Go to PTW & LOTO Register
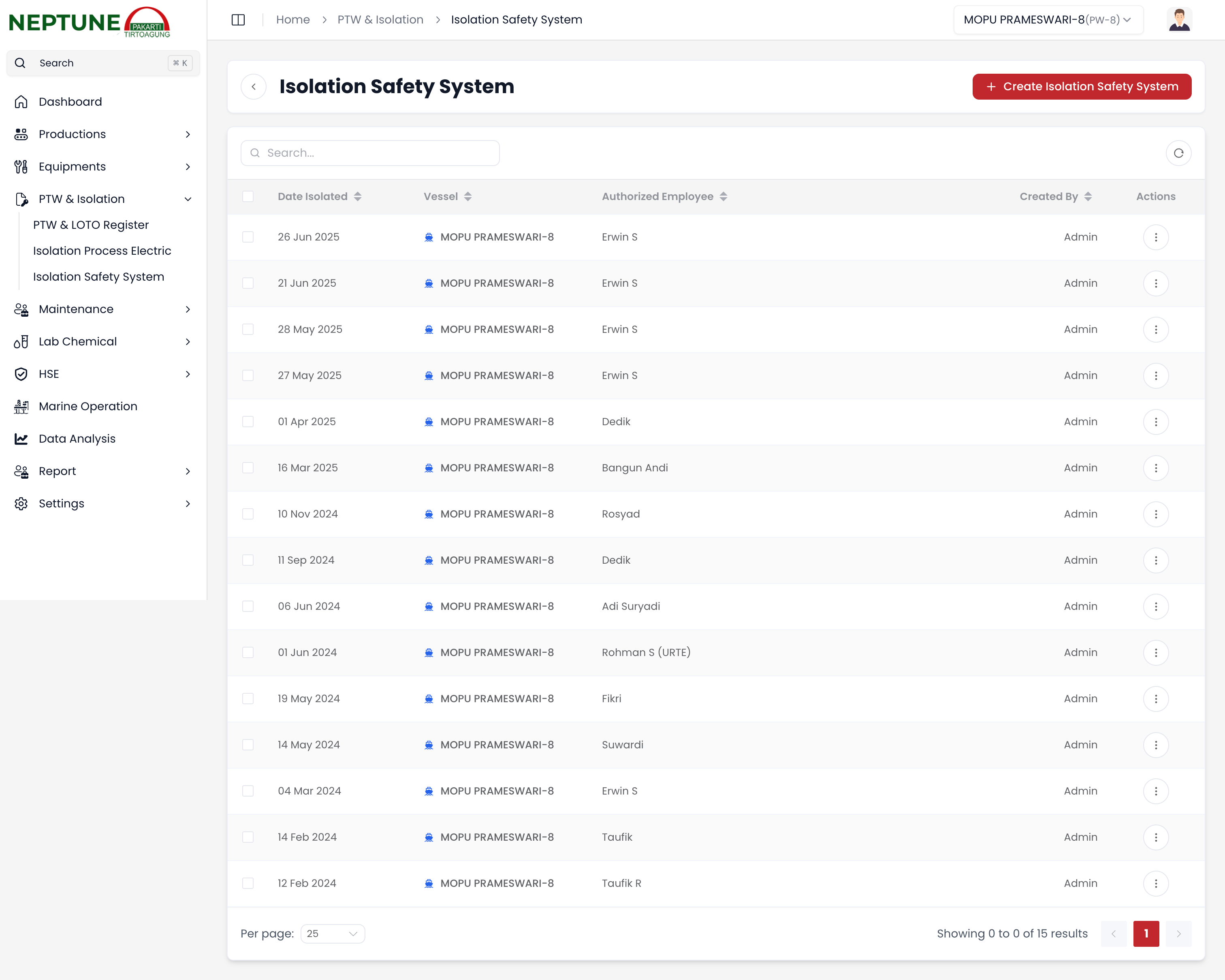 [91, 225]
